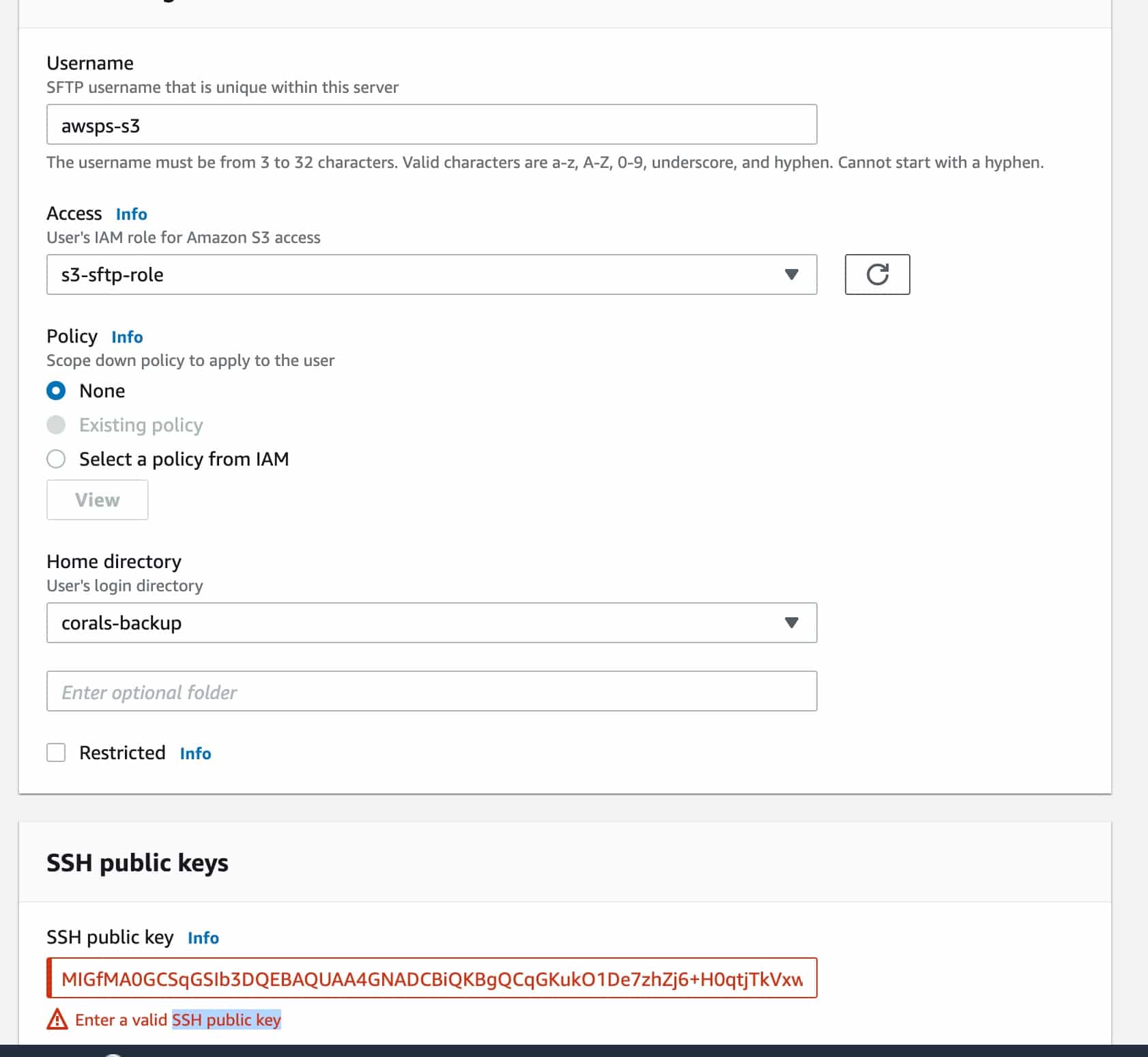Viewport: 1148px width, 1057px height.
Task: Expand the IAM role selector arrow
Action: pyautogui.click(x=791, y=274)
